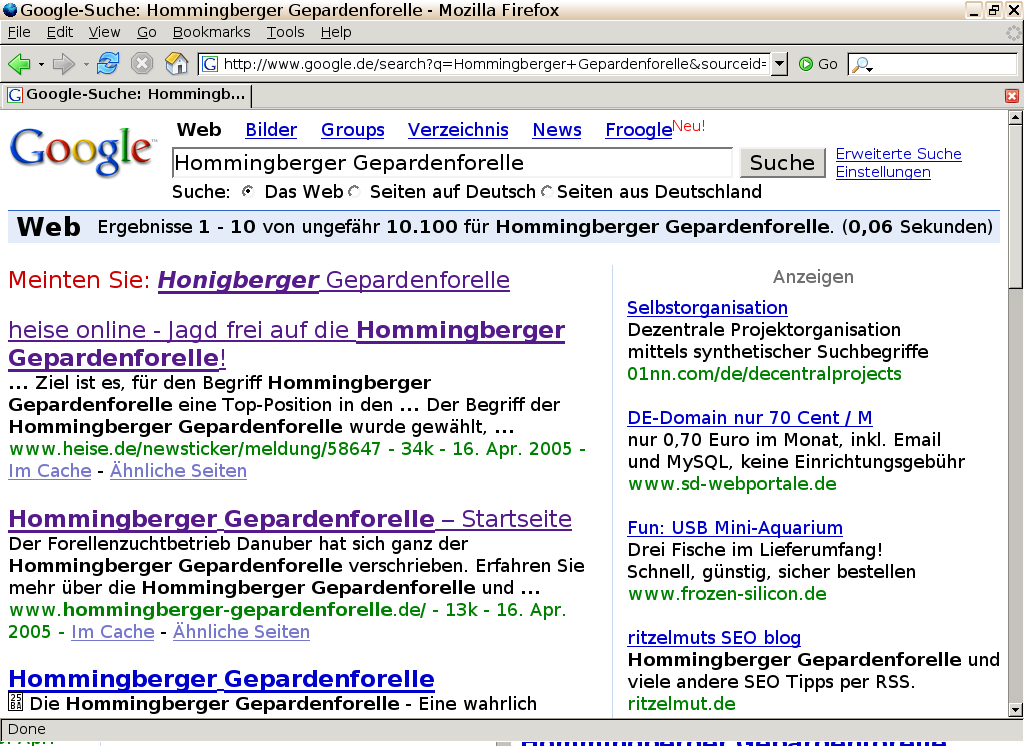Open the Bookmarks menu
Image resolution: width=1024 pixels, height=746 pixels.
click(x=211, y=32)
